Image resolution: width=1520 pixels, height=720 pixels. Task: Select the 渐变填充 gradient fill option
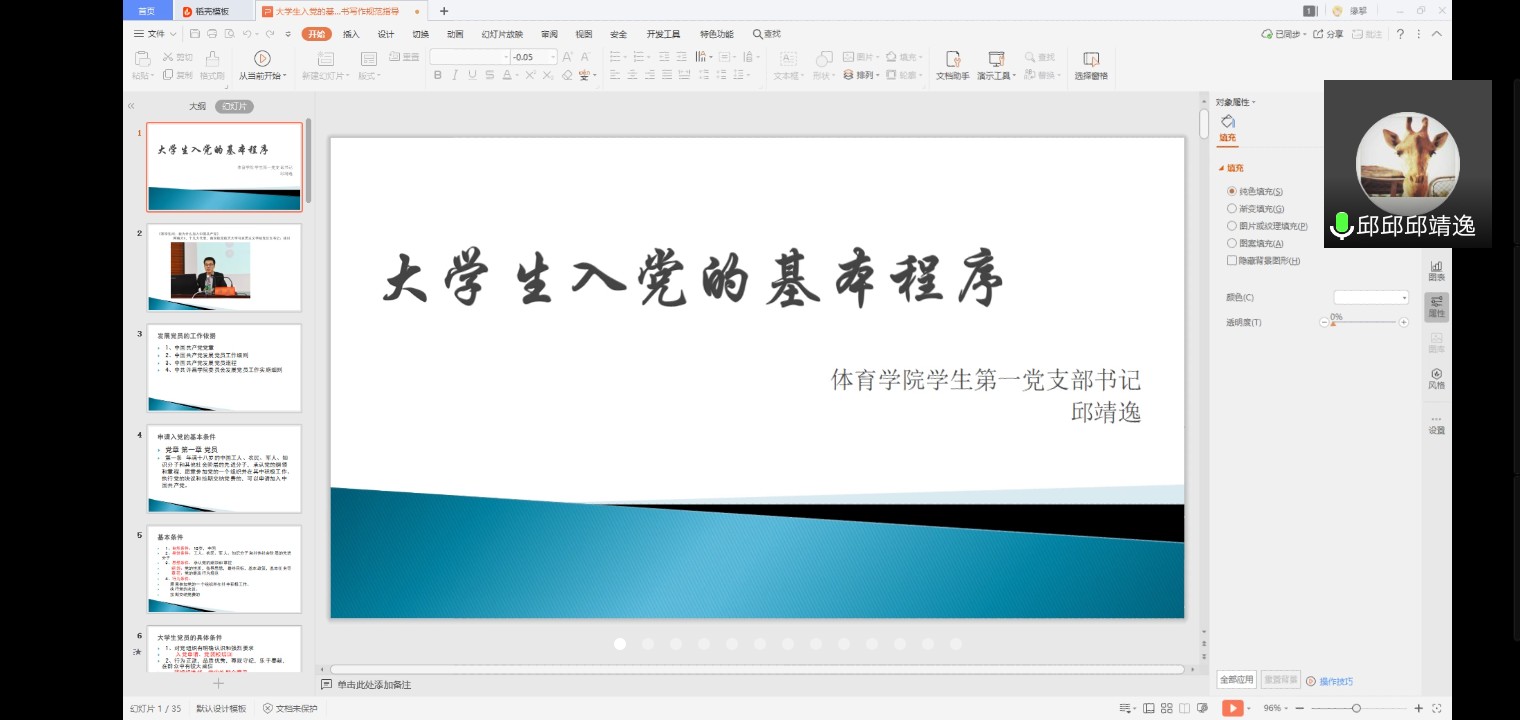1232,209
